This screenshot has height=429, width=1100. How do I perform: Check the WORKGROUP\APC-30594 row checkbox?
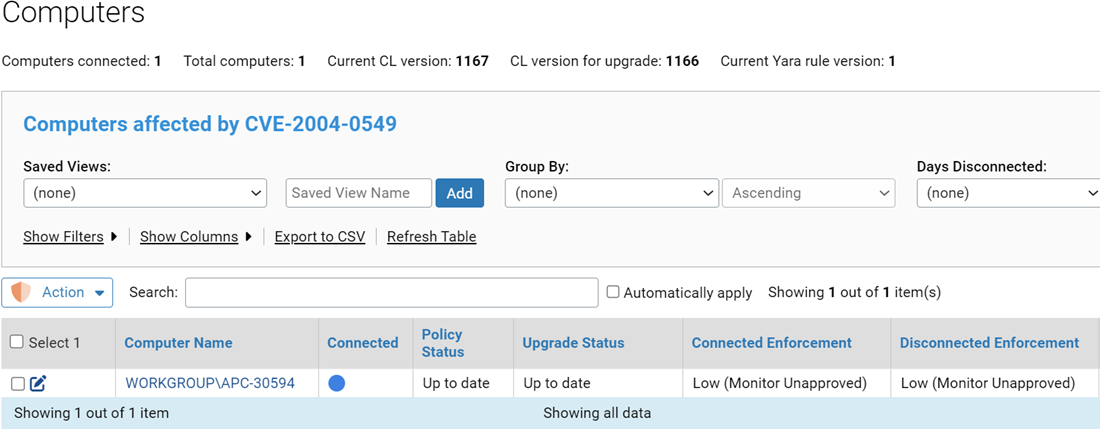pos(17,383)
